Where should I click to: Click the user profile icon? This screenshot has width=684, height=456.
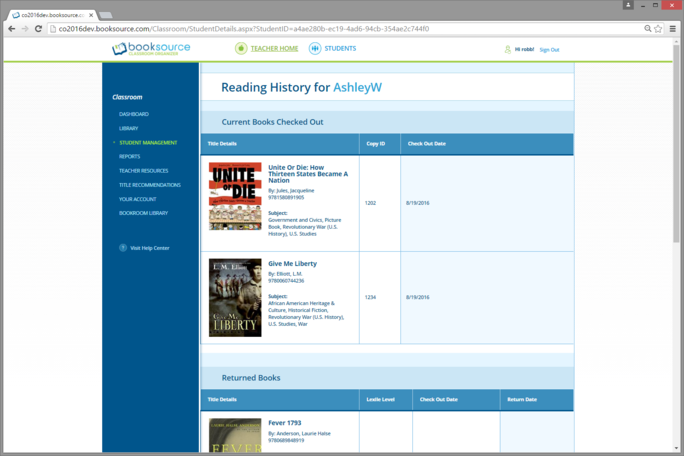pos(507,49)
